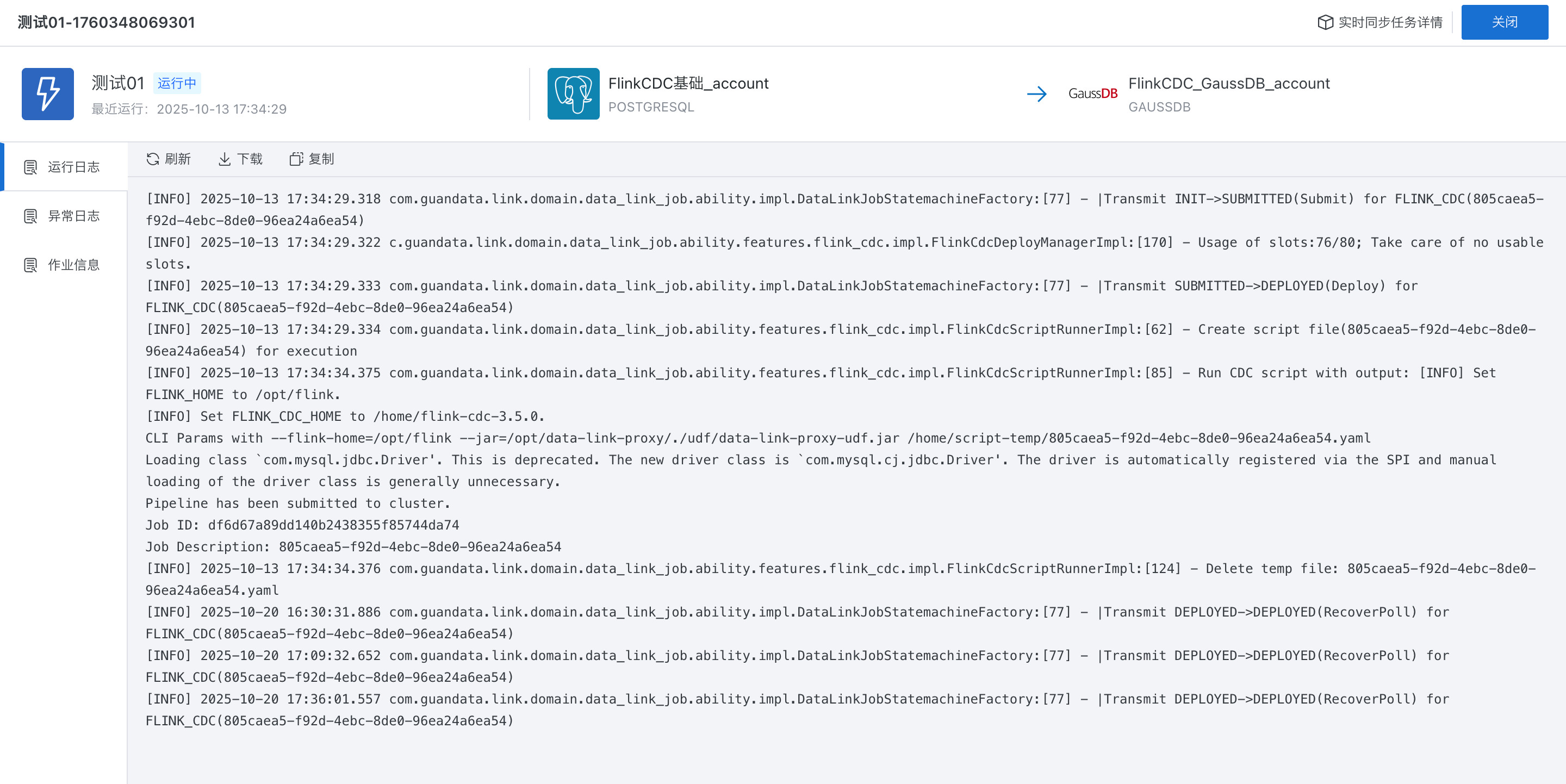Click the 复制 text button
This screenshot has width=1566, height=784.
321,159
